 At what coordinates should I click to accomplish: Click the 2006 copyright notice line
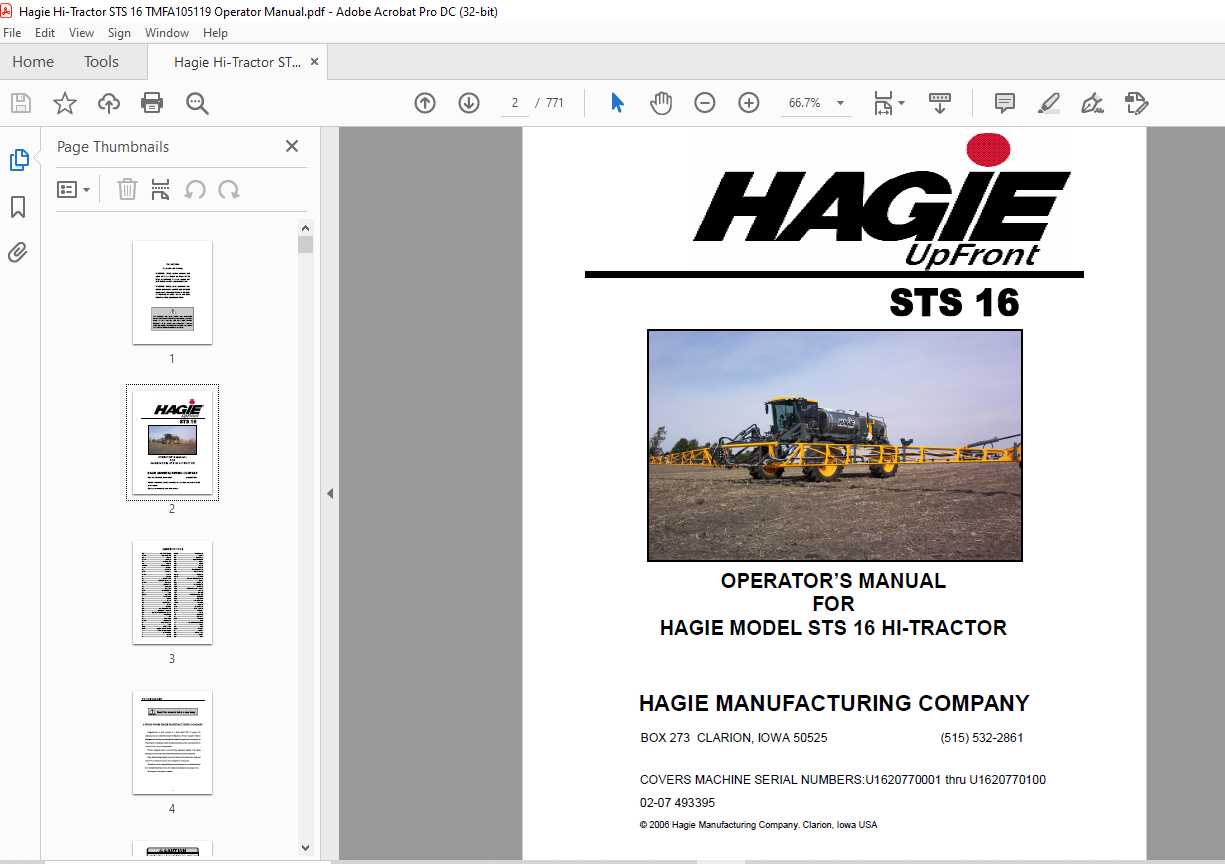click(x=758, y=825)
